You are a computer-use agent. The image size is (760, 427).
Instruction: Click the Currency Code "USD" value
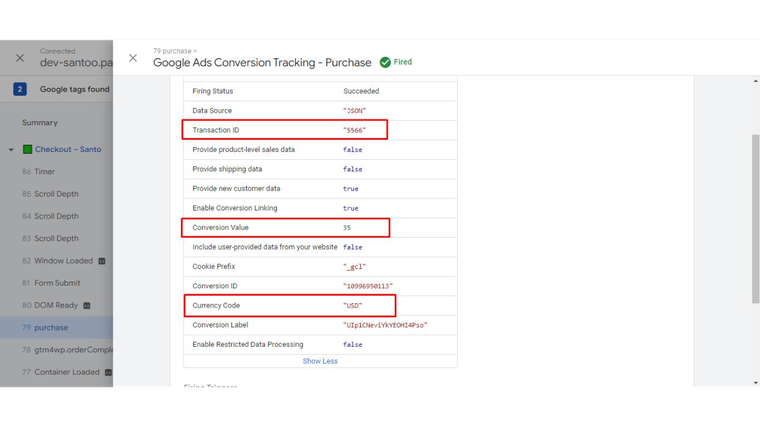(x=352, y=305)
